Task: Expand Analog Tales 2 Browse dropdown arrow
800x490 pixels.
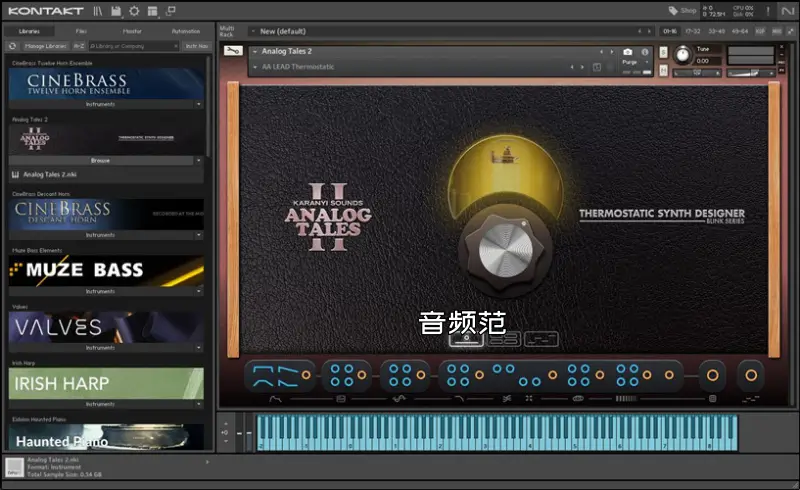Action: (x=198, y=160)
